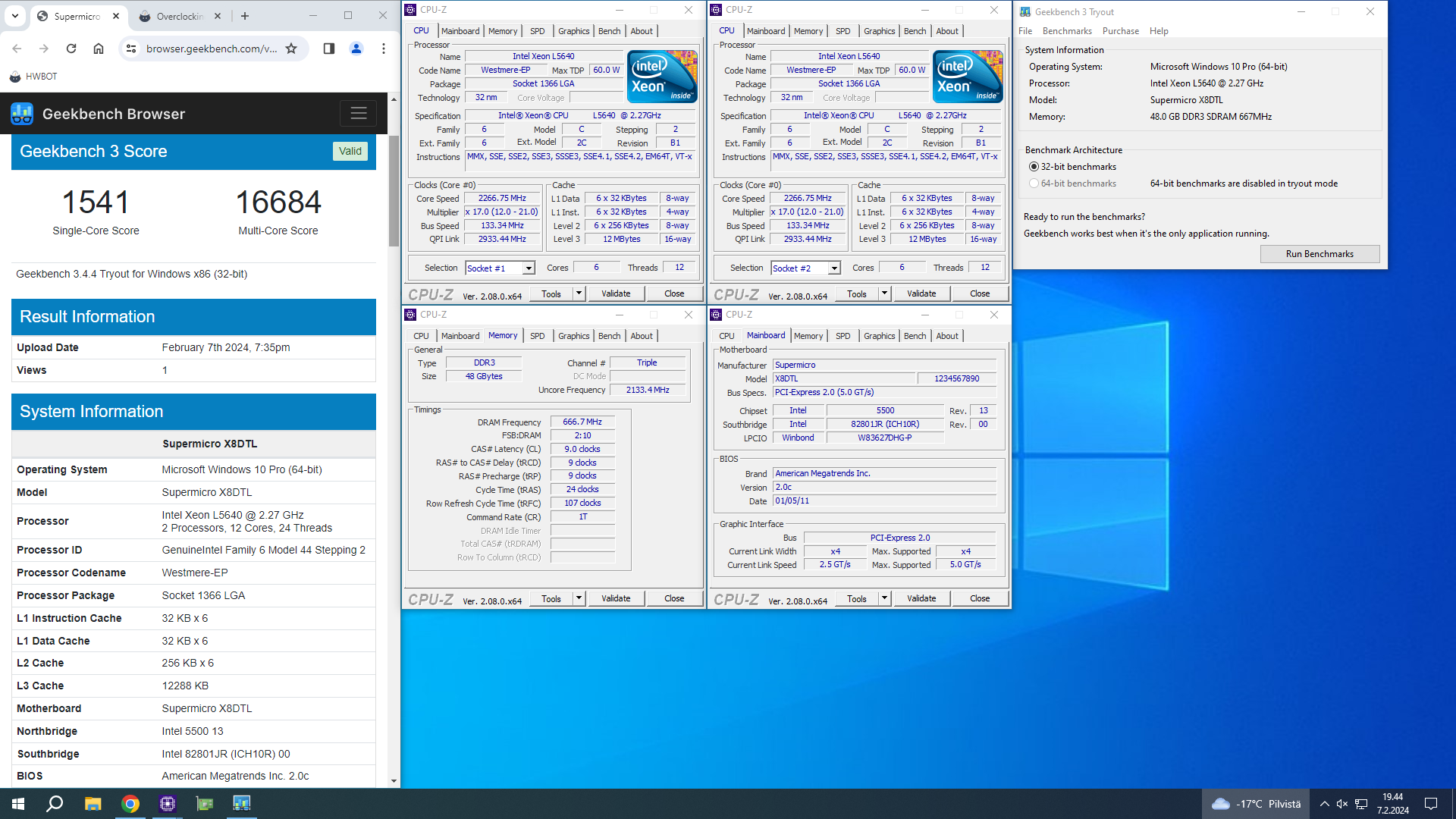This screenshot has width=1456, height=819.
Task: Switch to Memory tab in Socket #1 CPU-Z
Action: click(x=503, y=31)
